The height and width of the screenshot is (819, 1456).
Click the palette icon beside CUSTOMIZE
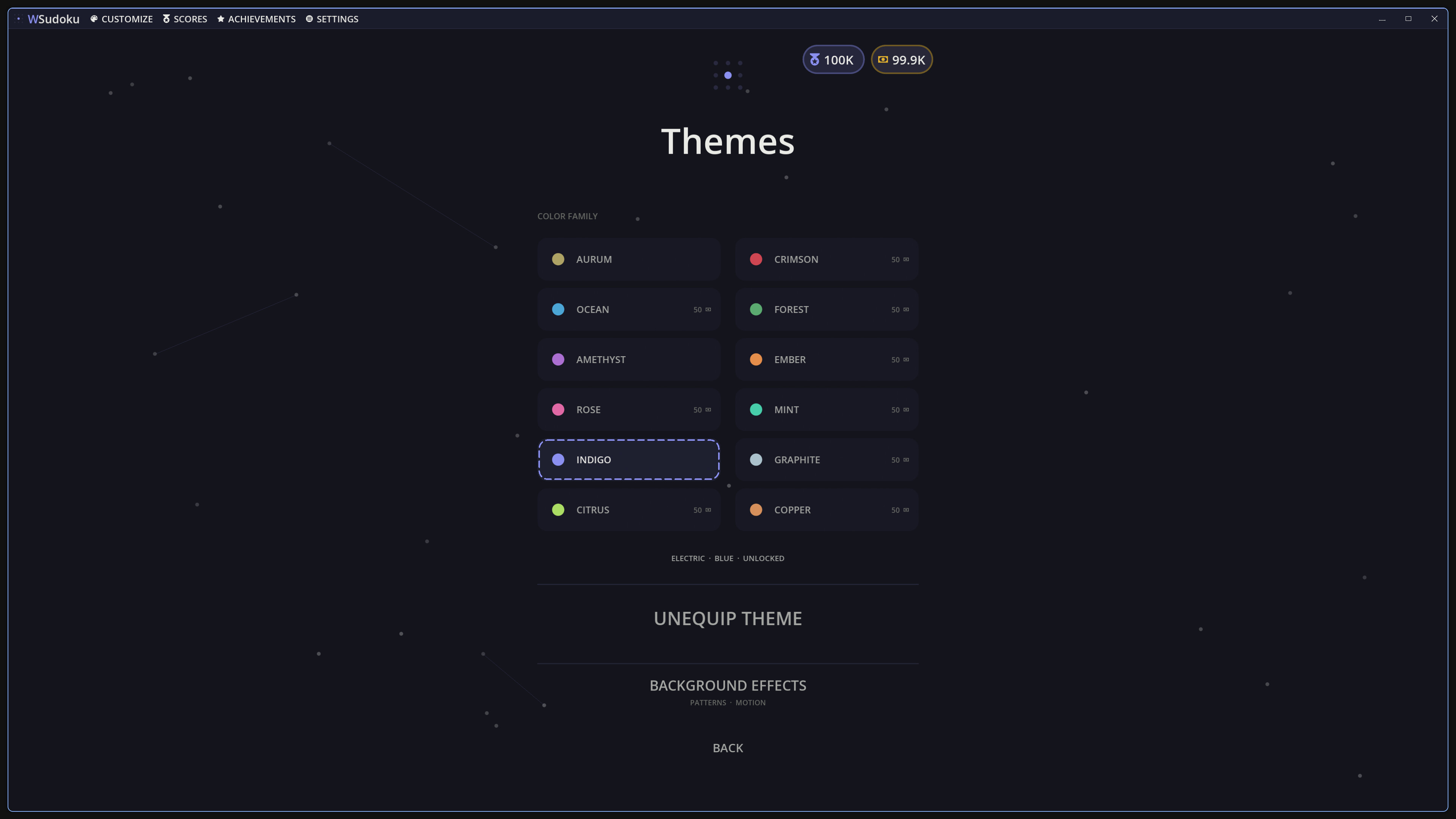[94, 19]
